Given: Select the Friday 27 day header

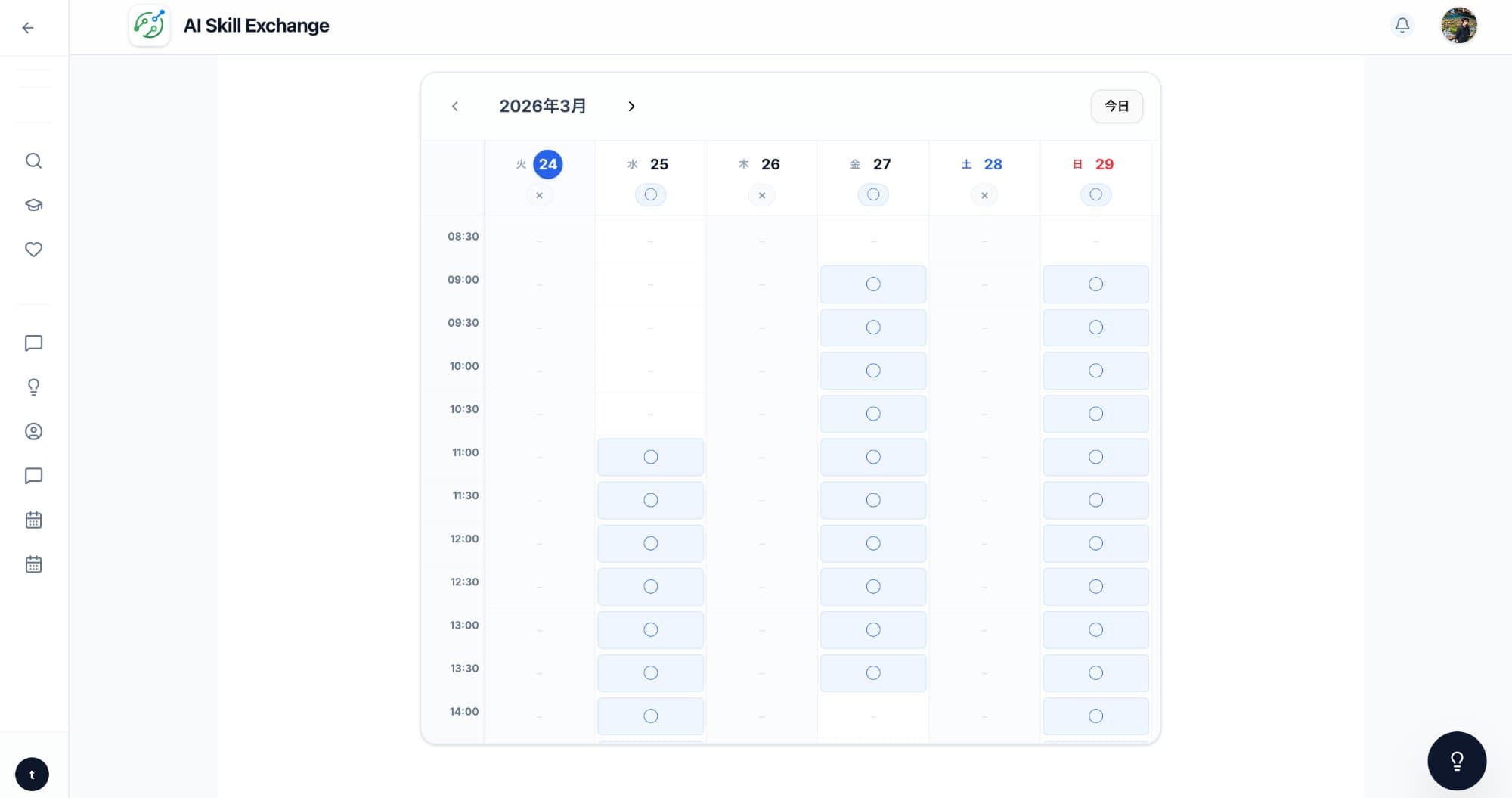Looking at the screenshot, I should click(x=872, y=165).
